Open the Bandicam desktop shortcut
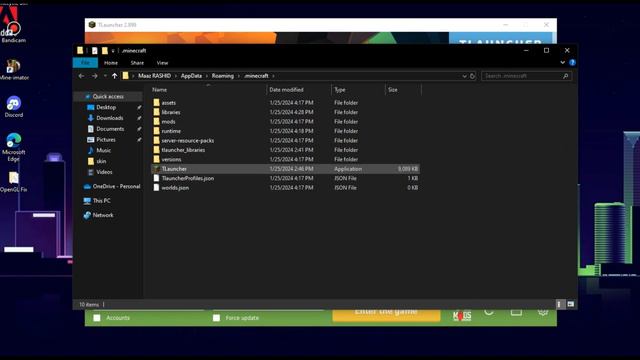 tap(13, 32)
